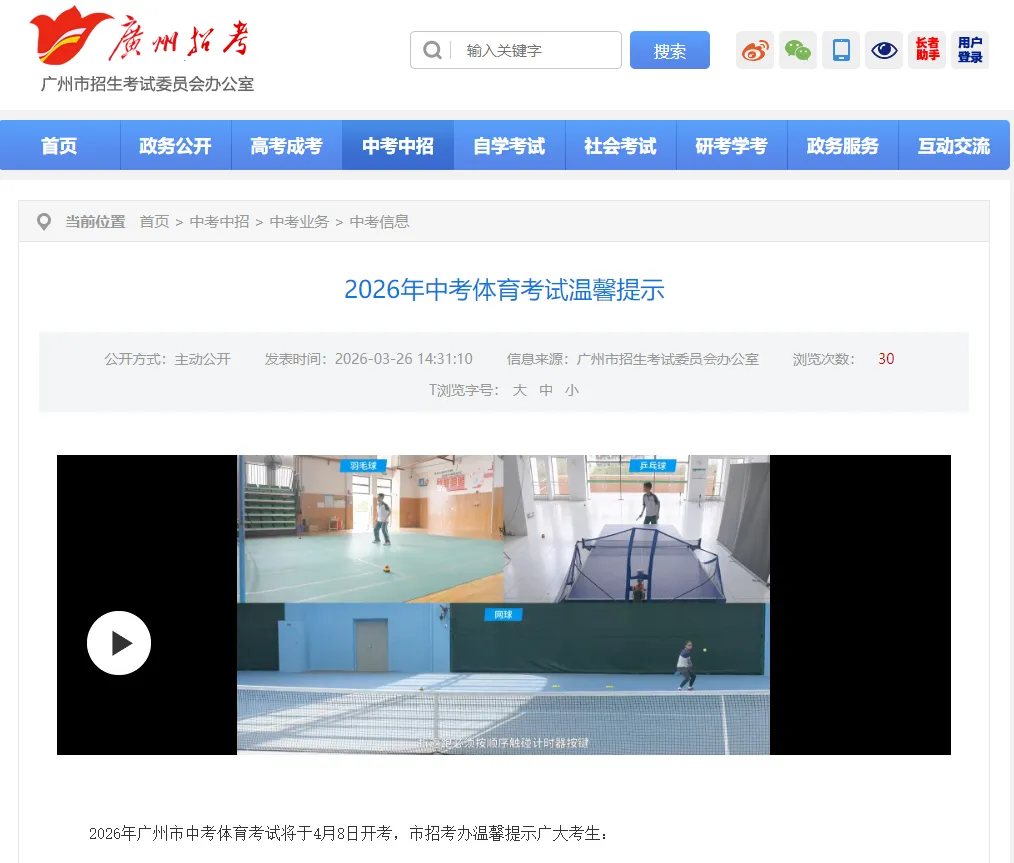Switch to the 政务服务 tab
The image size is (1014, 863).
pyautogui.click(x=843, y=145)
